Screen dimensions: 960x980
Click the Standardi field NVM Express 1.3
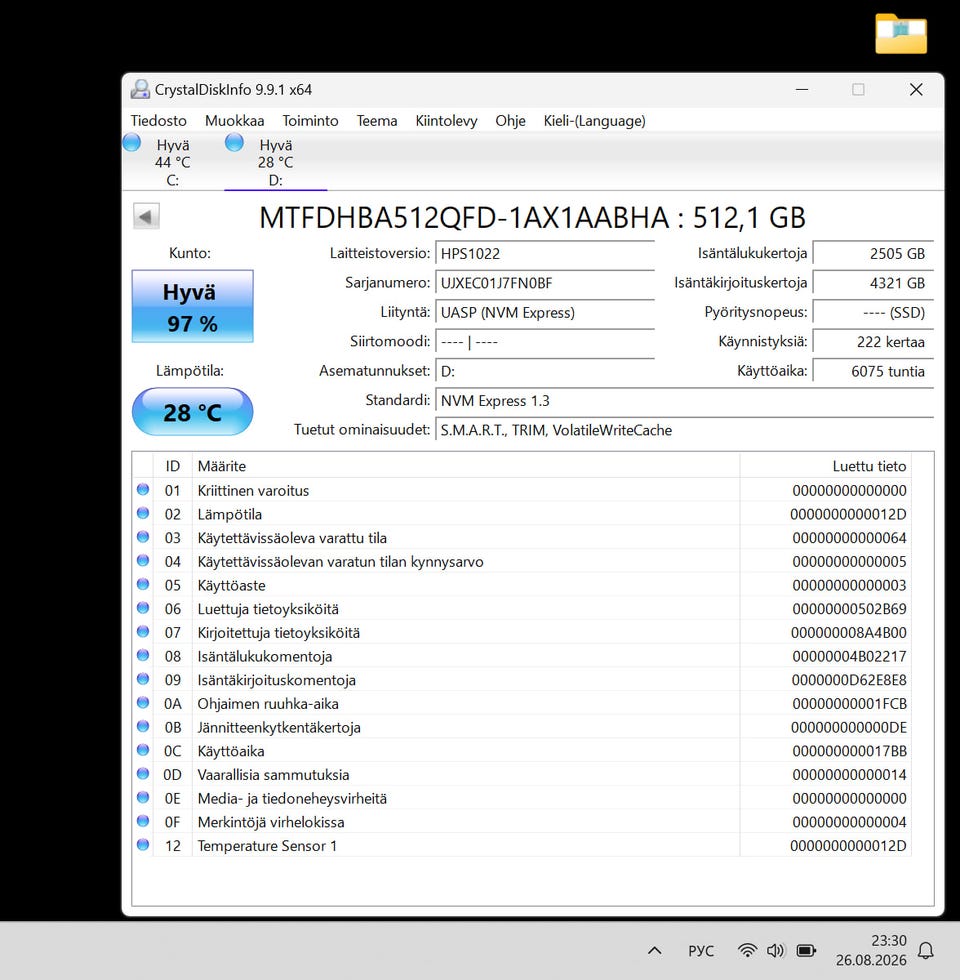(684, 401)
